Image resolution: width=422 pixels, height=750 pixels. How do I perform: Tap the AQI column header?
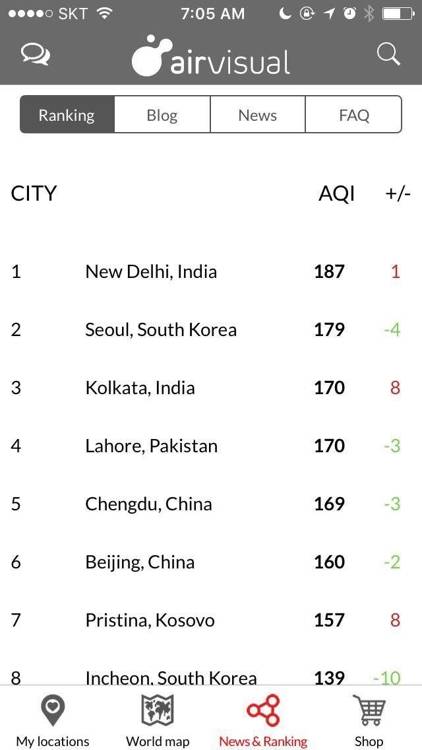click(x=336, y=194)
